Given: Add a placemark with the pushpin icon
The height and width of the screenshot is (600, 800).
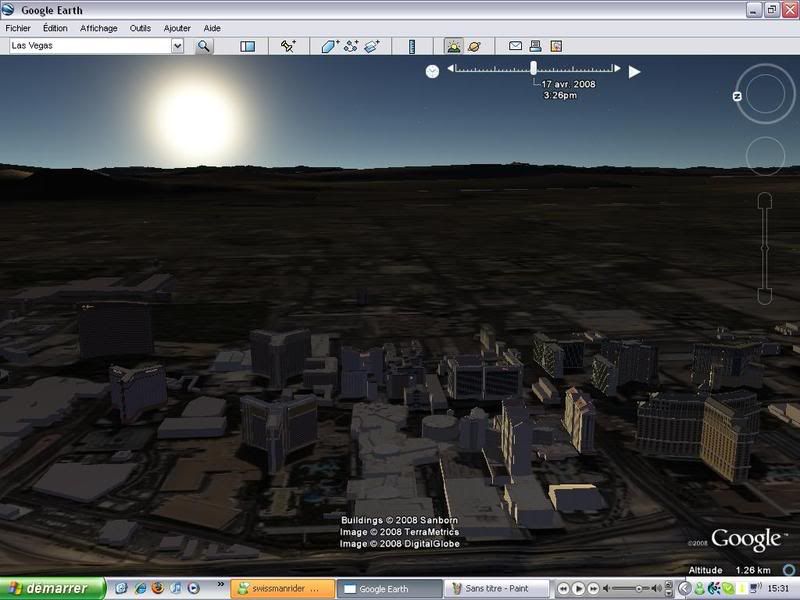Looking at the screenshot, I should [x=288, y=46].
